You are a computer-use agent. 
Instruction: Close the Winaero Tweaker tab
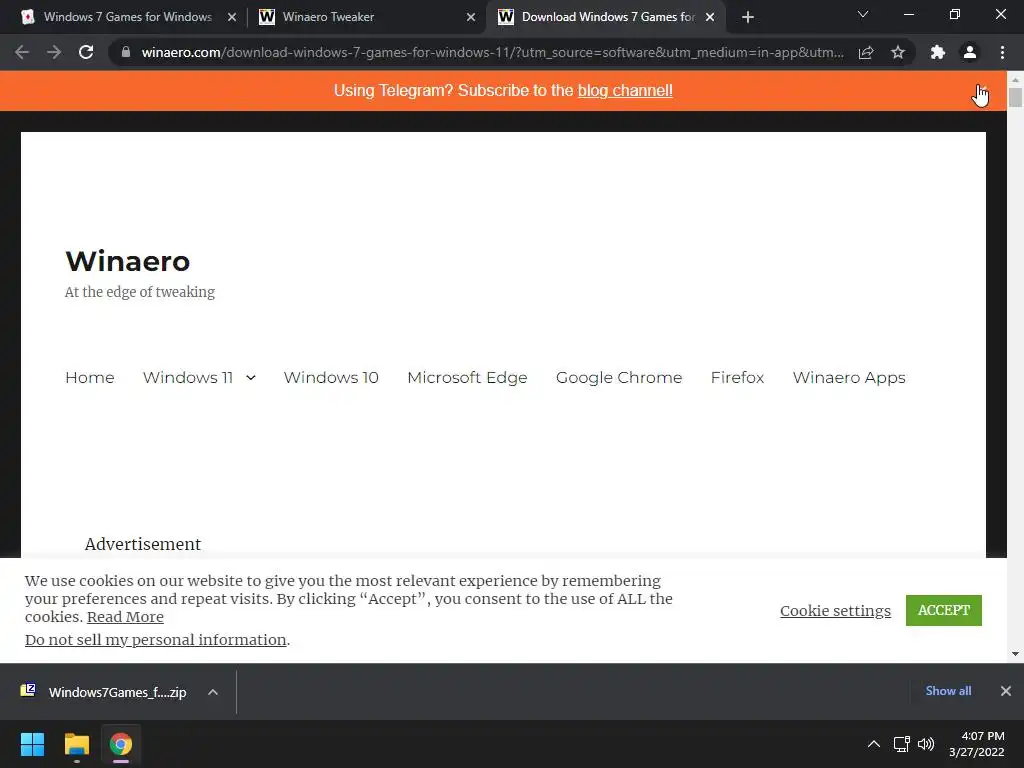click(471, 17)
